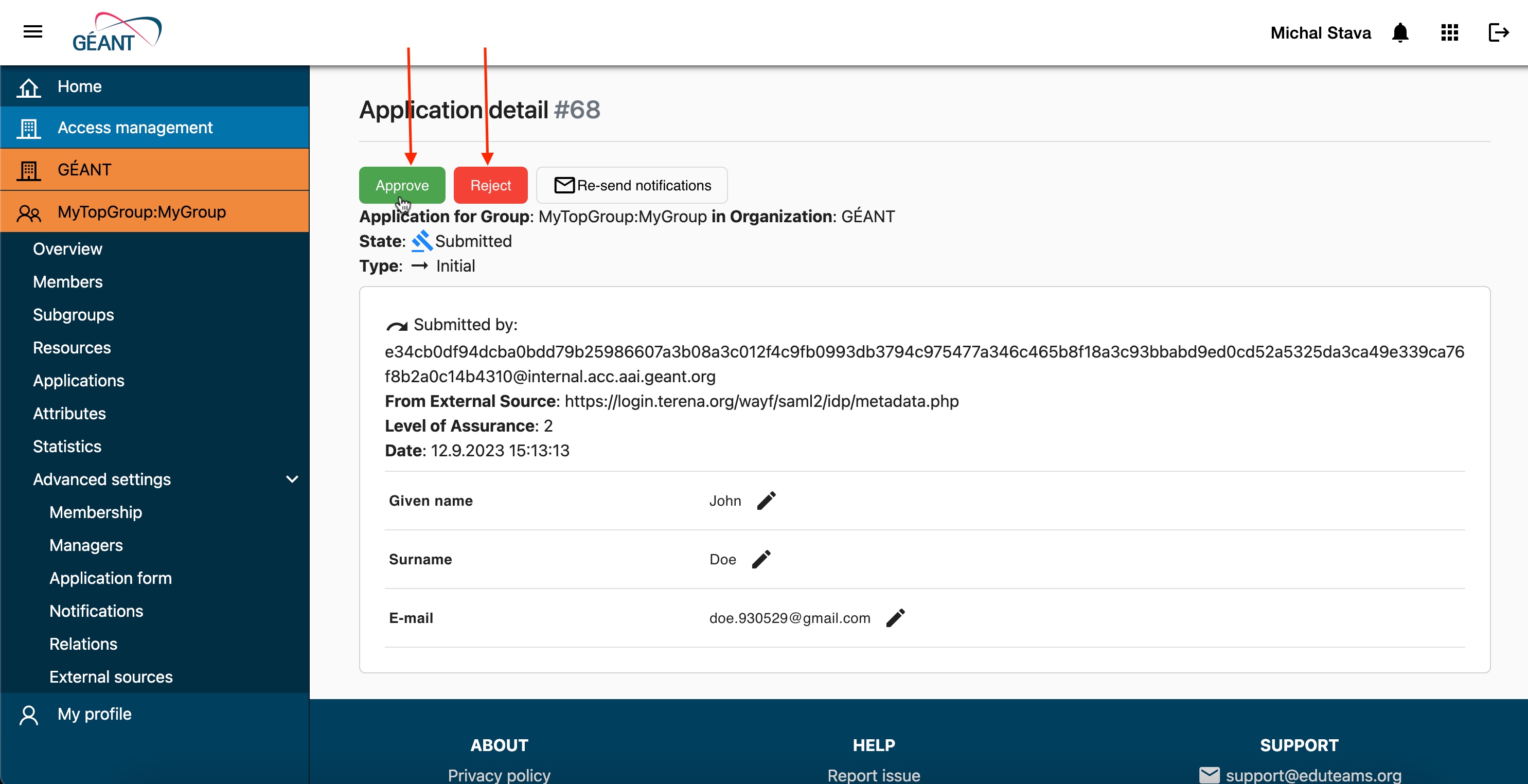This screenshot has width=1528, height=784.
Task: Click the MyTopGroup:MyGroup people icon
Action: (28, 212)
